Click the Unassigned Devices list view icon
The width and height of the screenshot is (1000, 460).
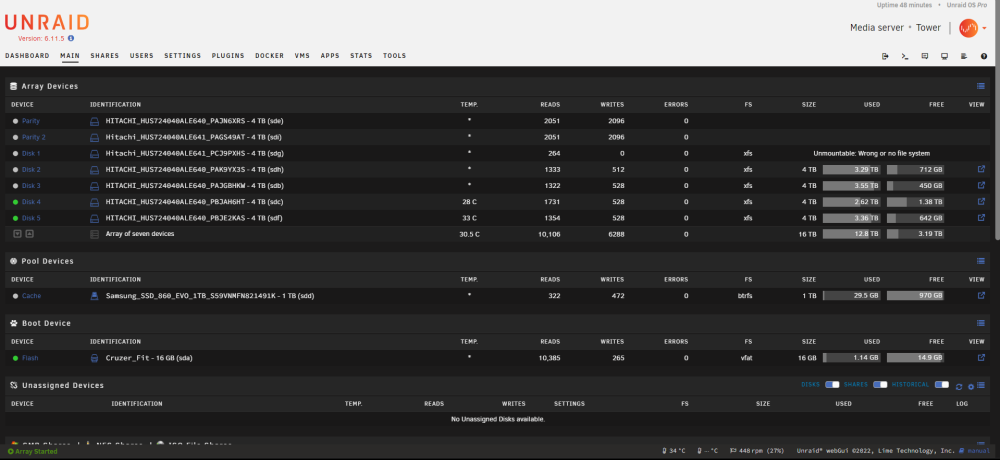click(x=981, y=385)
